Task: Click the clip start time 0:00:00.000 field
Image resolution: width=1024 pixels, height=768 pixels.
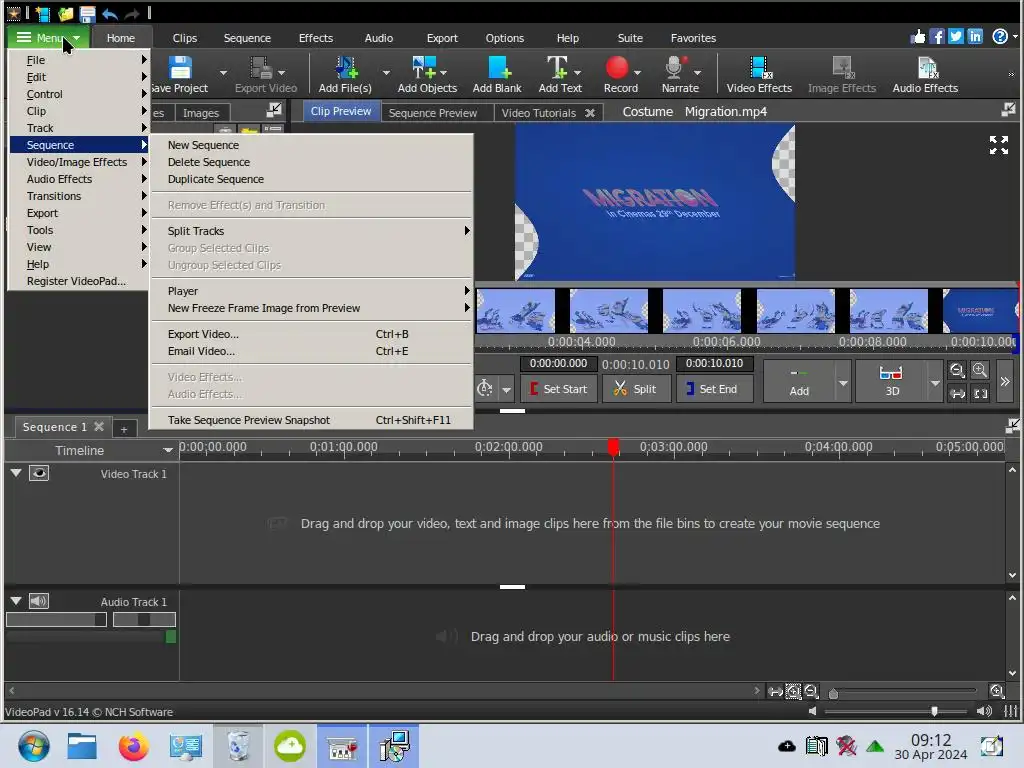Action: (x=558, y=363)
